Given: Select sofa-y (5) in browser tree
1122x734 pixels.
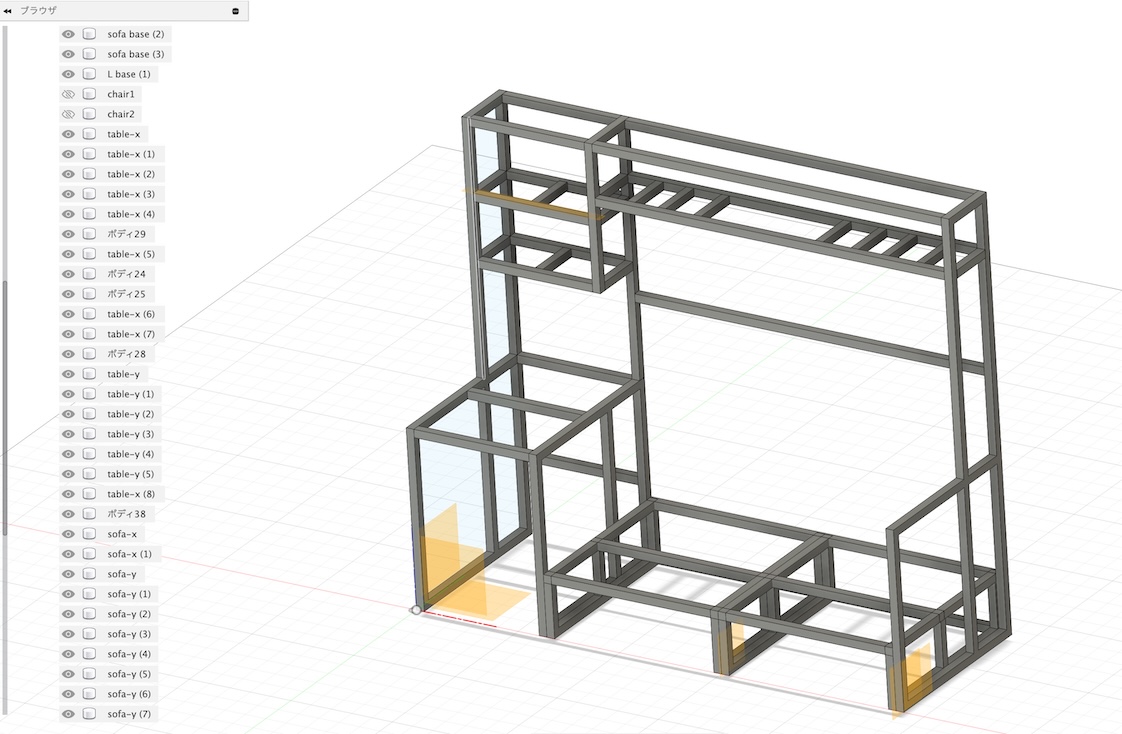Looking at the screenshot, I should tap(129, 674).
